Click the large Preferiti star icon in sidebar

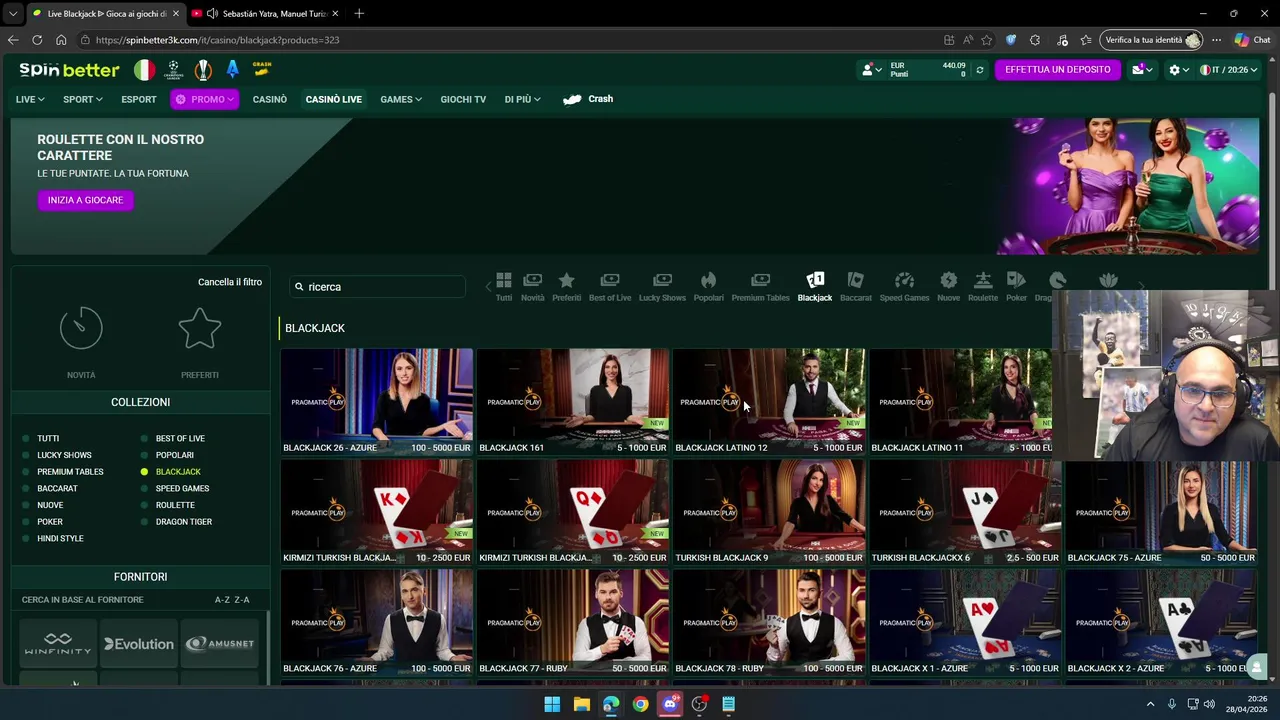200,328
